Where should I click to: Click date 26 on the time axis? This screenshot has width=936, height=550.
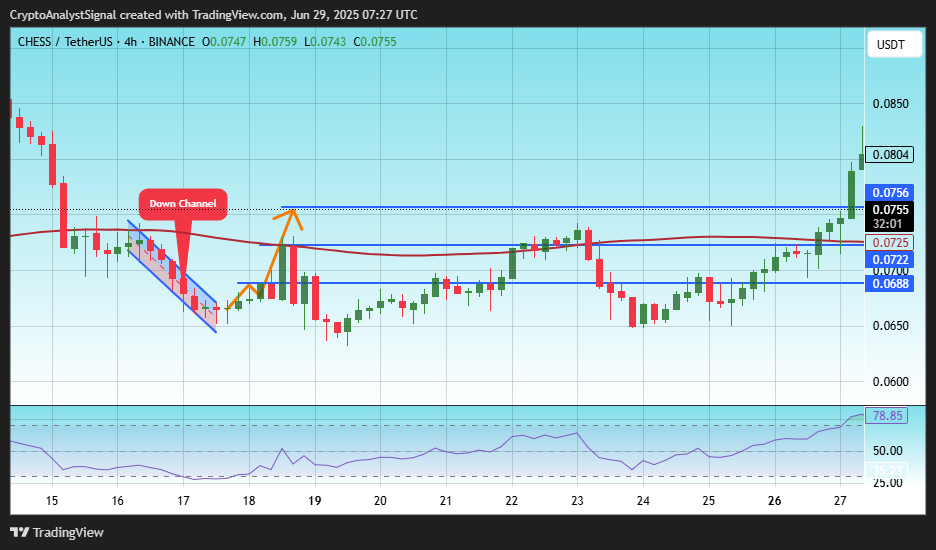coord(774,501)
